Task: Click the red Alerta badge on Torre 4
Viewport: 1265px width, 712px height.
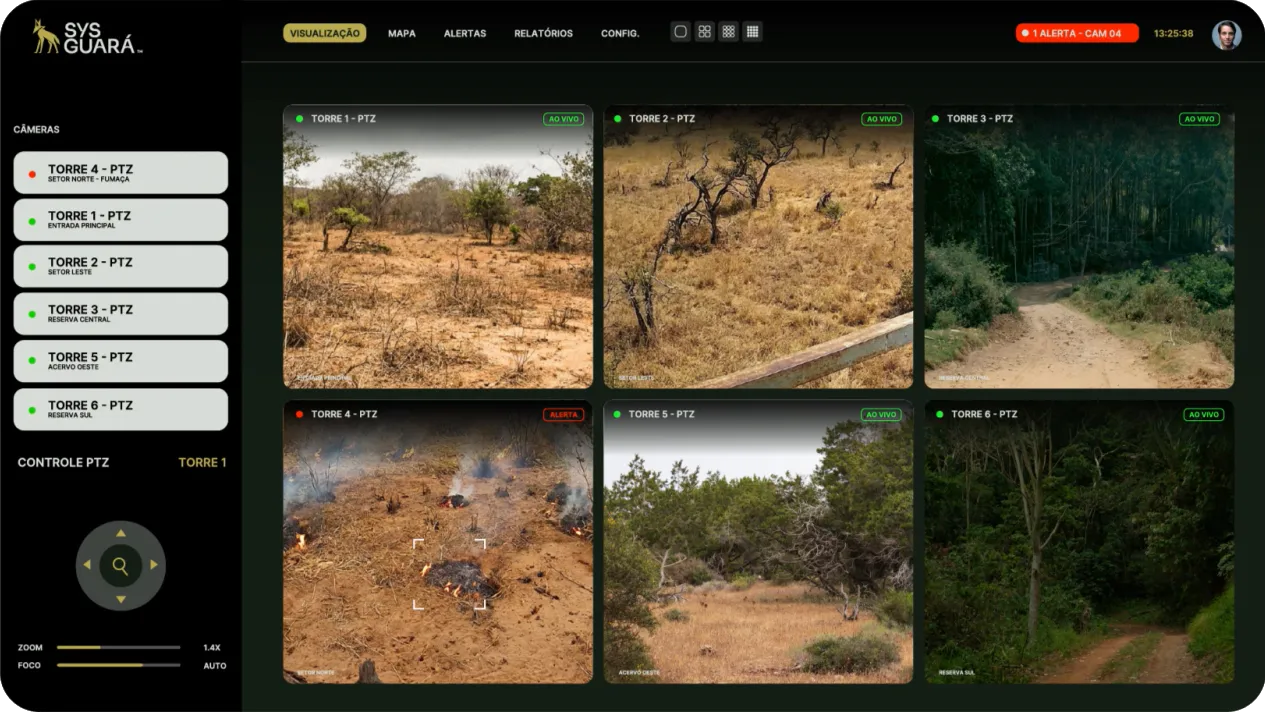Action: coord(563,414)
